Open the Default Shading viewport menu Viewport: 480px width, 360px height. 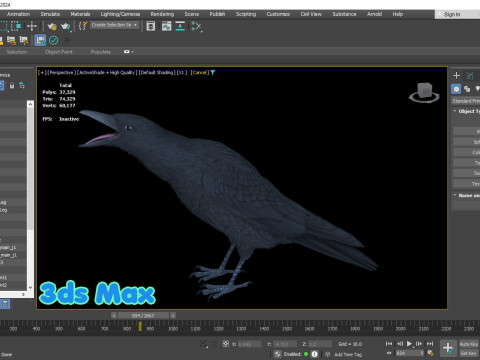(157, 72)
